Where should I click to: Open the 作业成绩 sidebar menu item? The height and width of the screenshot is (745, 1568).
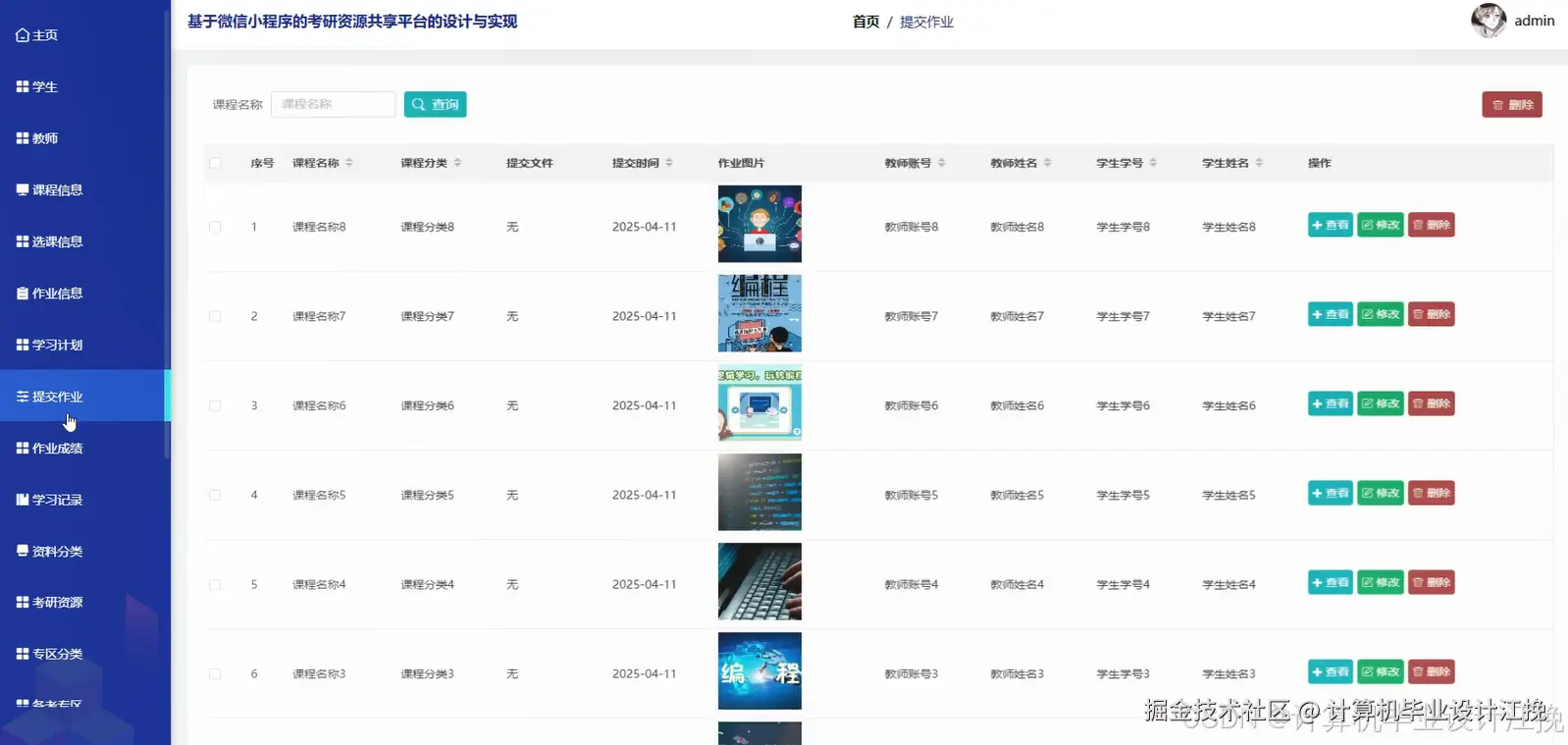click(x=85, y=448)
